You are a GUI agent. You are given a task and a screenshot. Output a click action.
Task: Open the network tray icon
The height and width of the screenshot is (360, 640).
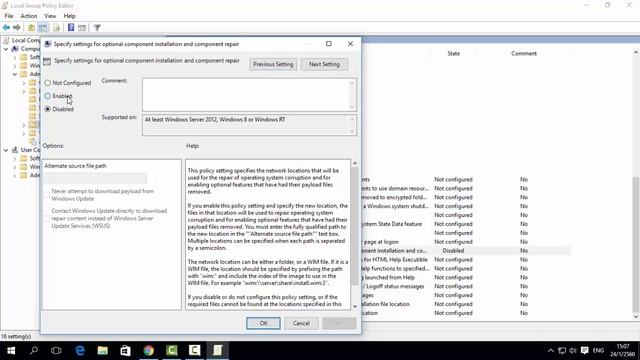tap(562, 351)
